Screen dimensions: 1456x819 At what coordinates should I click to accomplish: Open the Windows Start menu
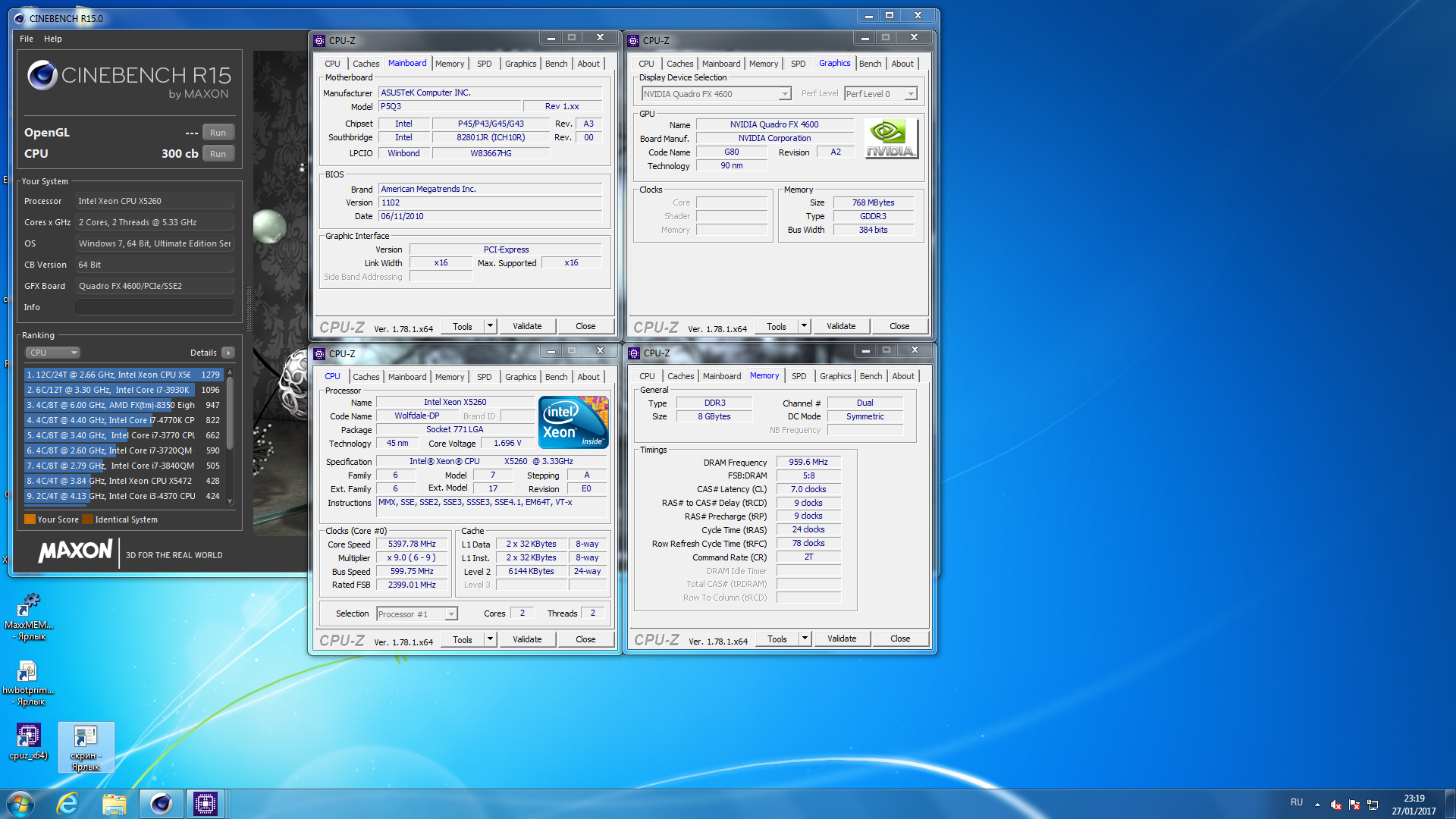[20, 804]
